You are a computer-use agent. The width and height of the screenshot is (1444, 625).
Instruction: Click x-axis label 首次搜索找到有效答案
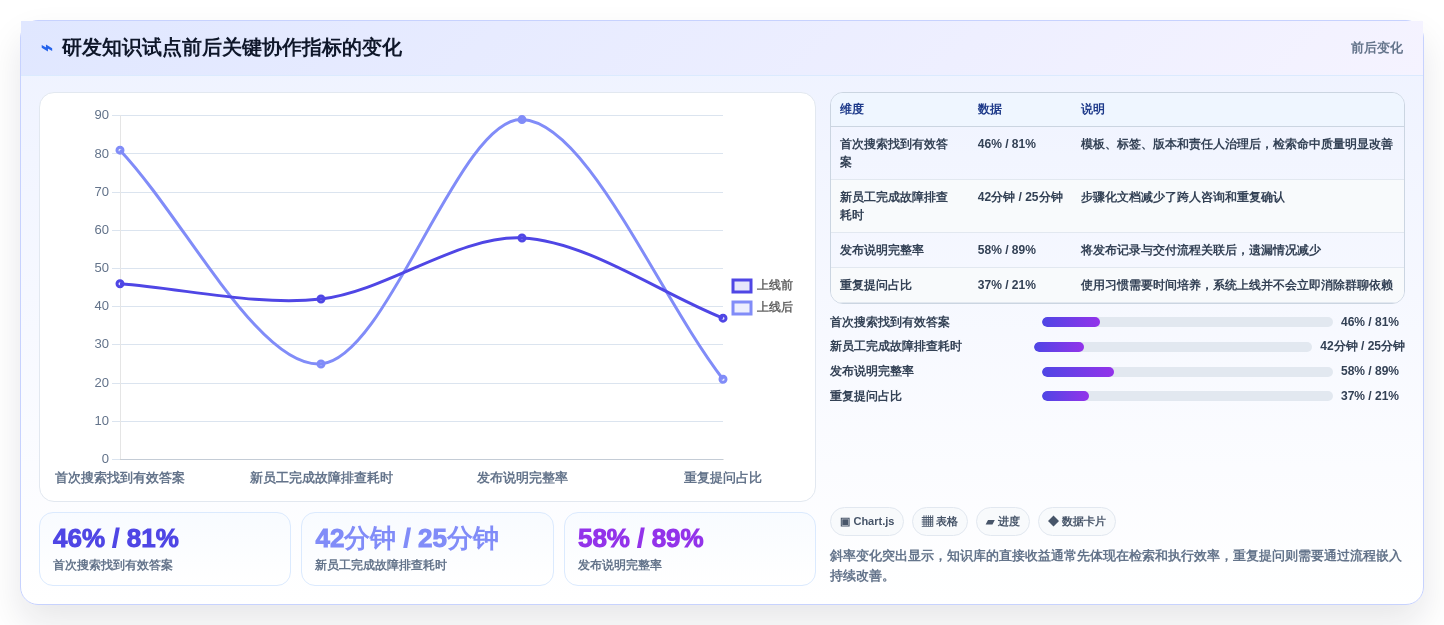[x=120, y=478]
